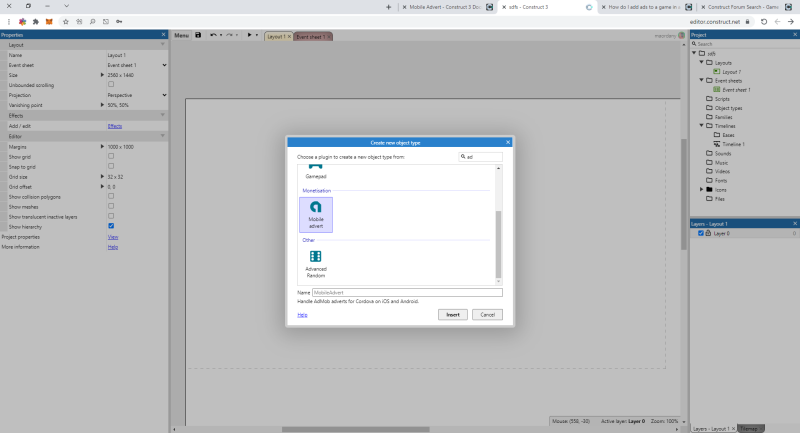
Task: Click the colorful pinwheel extension icon
Action: [22, 21]
